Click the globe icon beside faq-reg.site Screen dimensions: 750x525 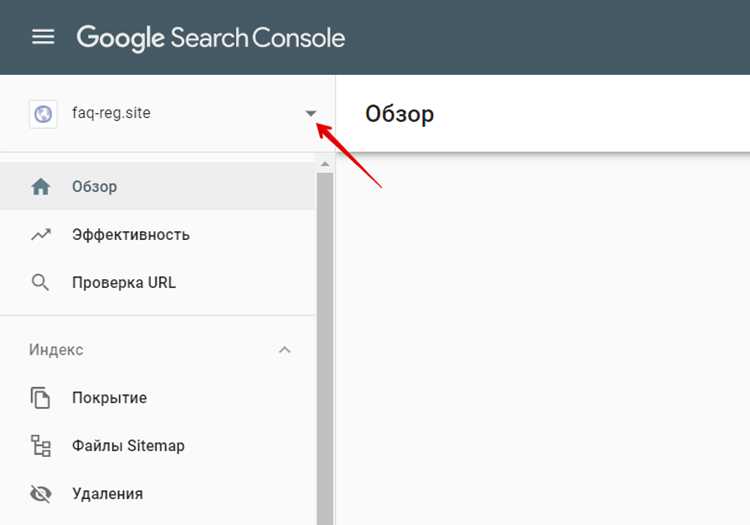tap(43, 114)
